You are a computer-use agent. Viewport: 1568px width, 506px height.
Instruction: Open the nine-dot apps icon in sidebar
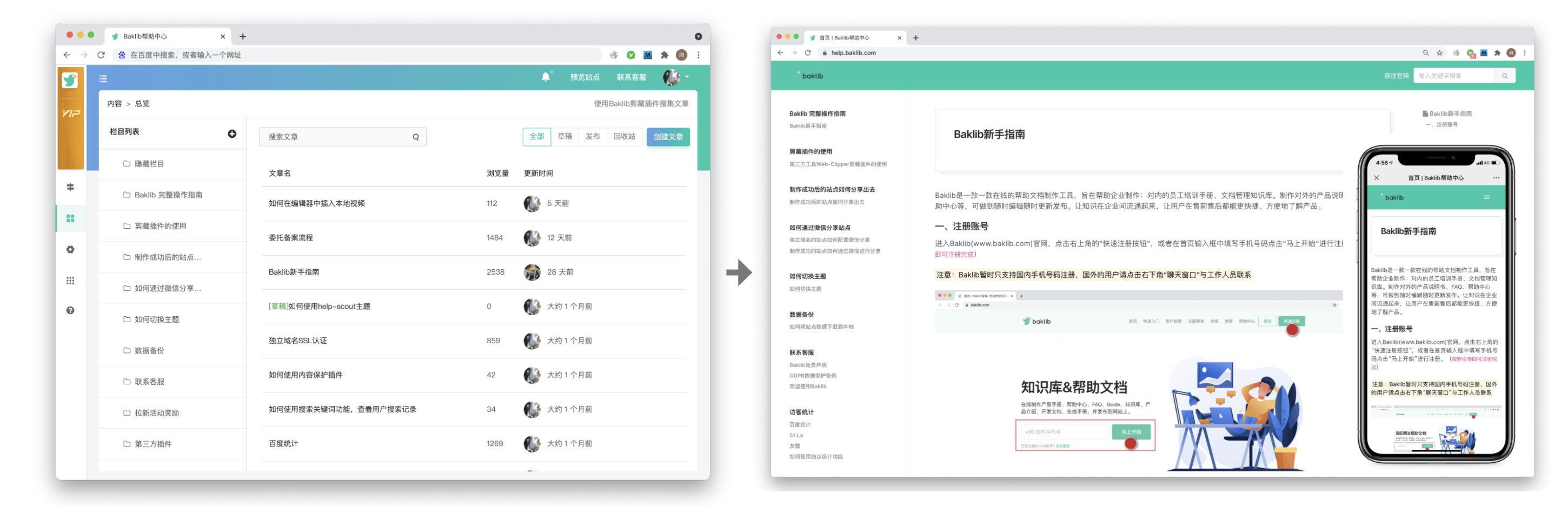[71, 281]
